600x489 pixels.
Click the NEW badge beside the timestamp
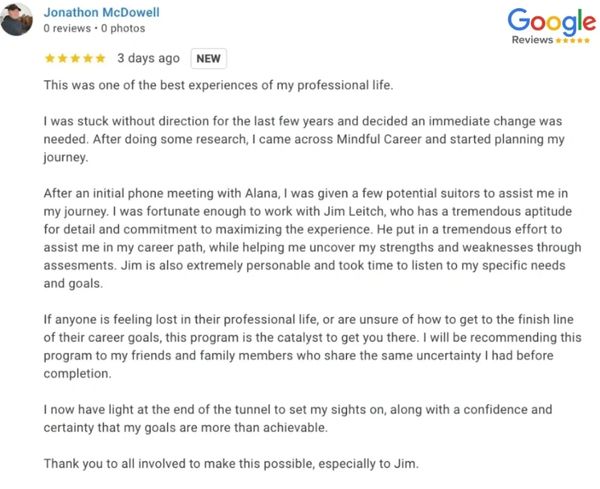click(209, 58)
